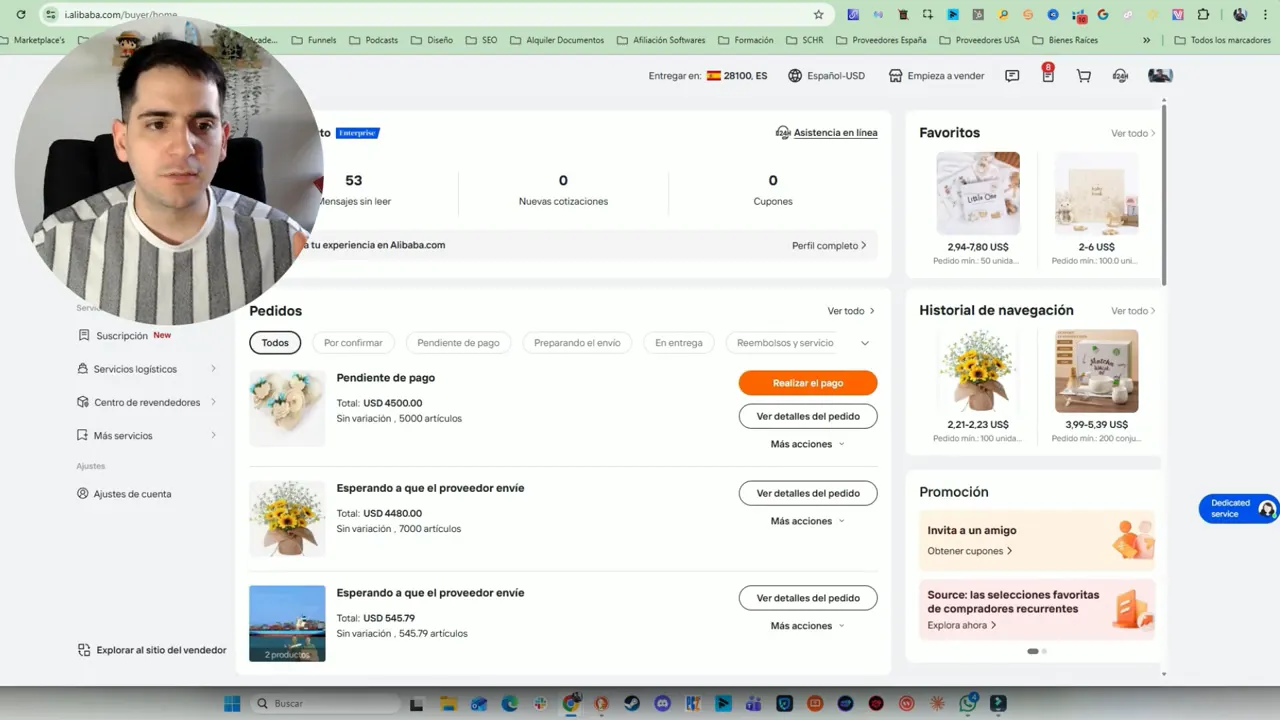Image resolution: width=1280 pixels, height=720 pixels.
Task: Open the Chrome three-dot menu
Action: click(1265, 14)
